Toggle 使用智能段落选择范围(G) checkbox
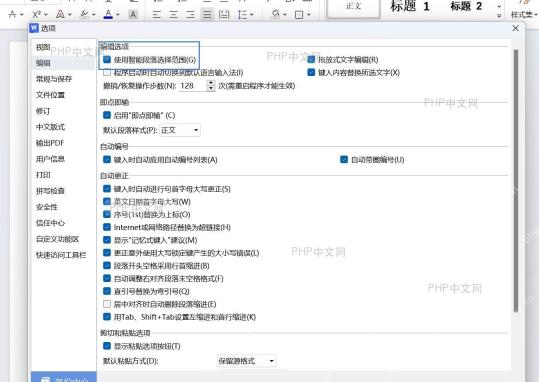The height and width of the screenshot is (382, 539). tap(107, 59)
